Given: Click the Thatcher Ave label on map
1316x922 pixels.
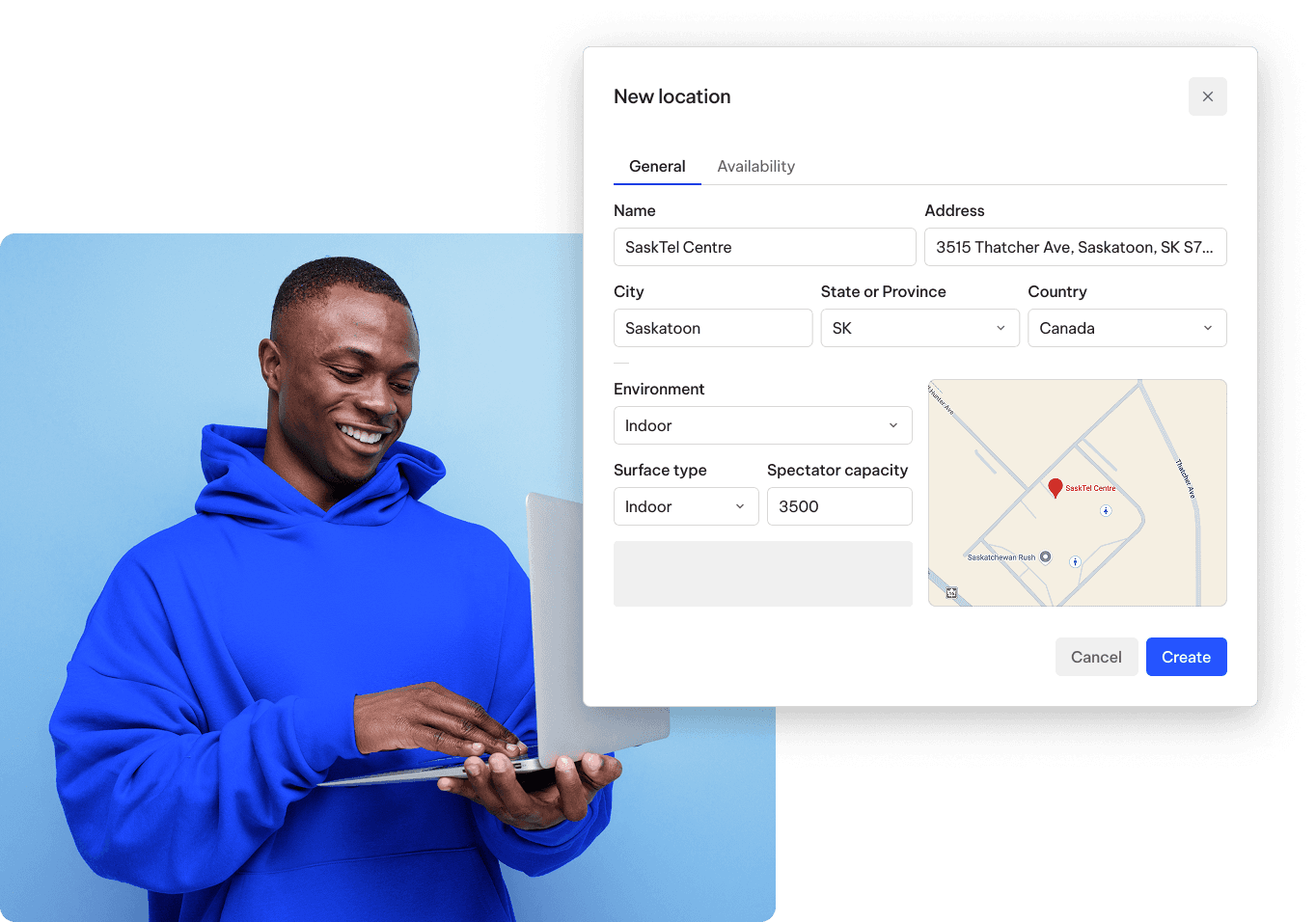Looking at the screenshot, I should [1186, 478].
